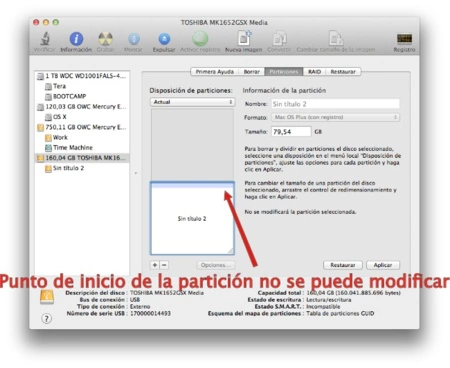Click the yellow disk icon beside Descripción
This screenshot has height=368, width=450.
click(47, 296)
